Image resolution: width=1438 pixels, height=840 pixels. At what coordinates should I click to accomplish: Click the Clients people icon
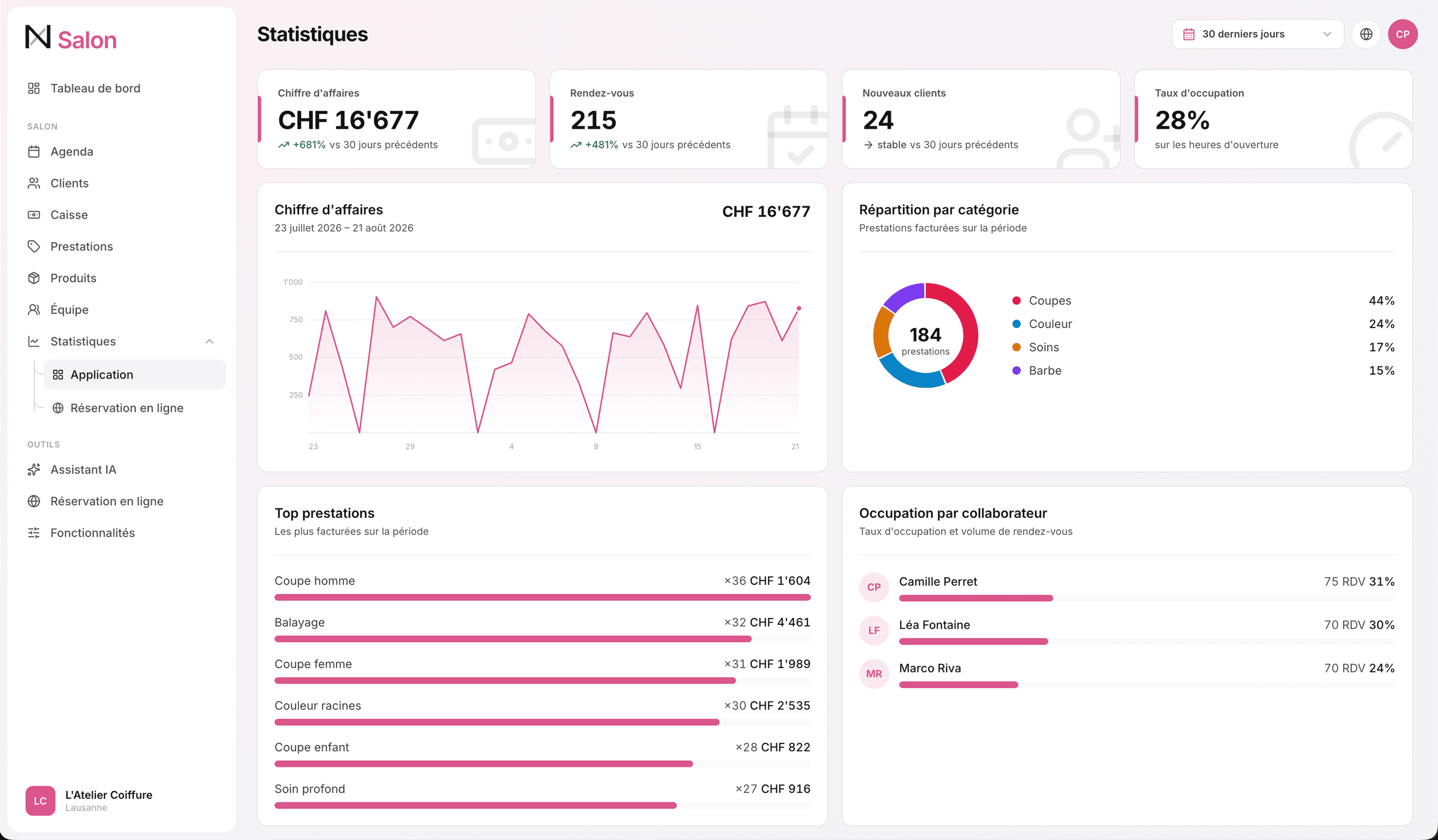[34, 183]
